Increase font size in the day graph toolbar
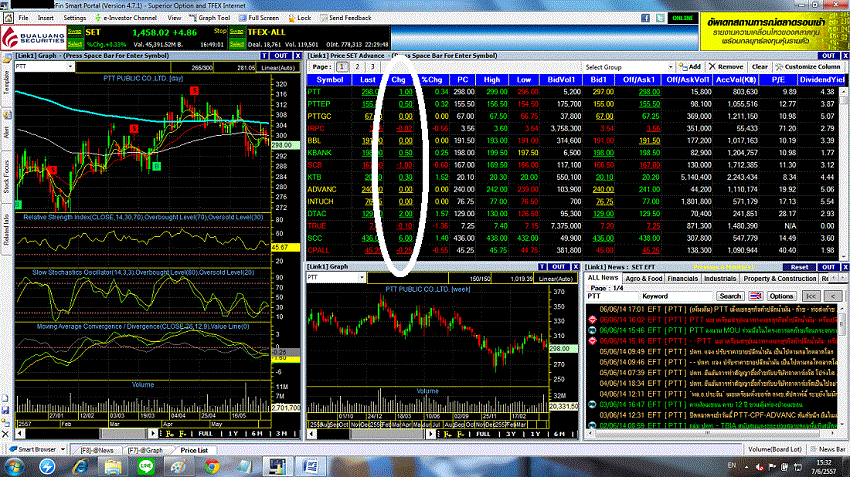 point(170,434)
